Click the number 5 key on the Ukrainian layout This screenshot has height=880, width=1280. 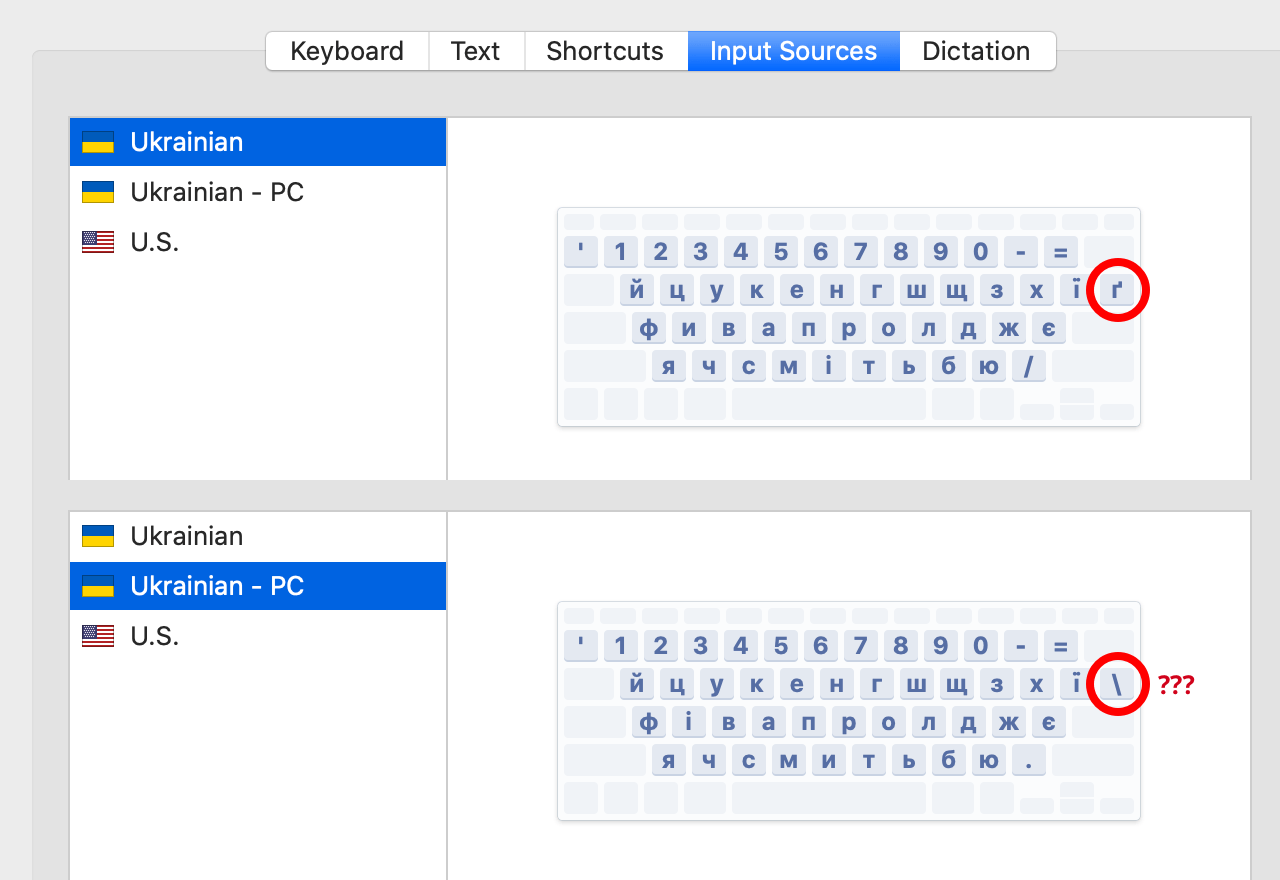tap(780, 252)
